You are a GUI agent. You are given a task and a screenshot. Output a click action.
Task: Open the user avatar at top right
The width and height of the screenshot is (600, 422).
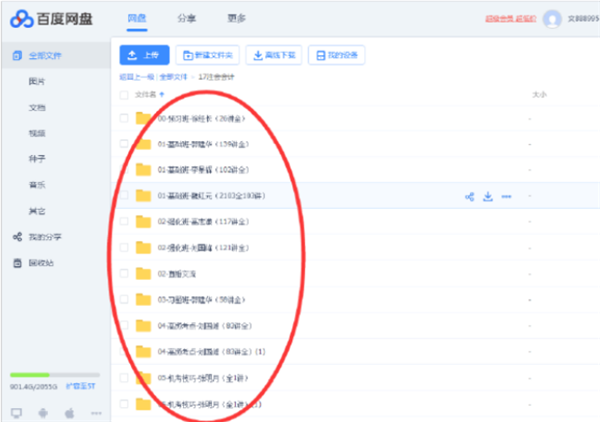click(x=552, y=19)
